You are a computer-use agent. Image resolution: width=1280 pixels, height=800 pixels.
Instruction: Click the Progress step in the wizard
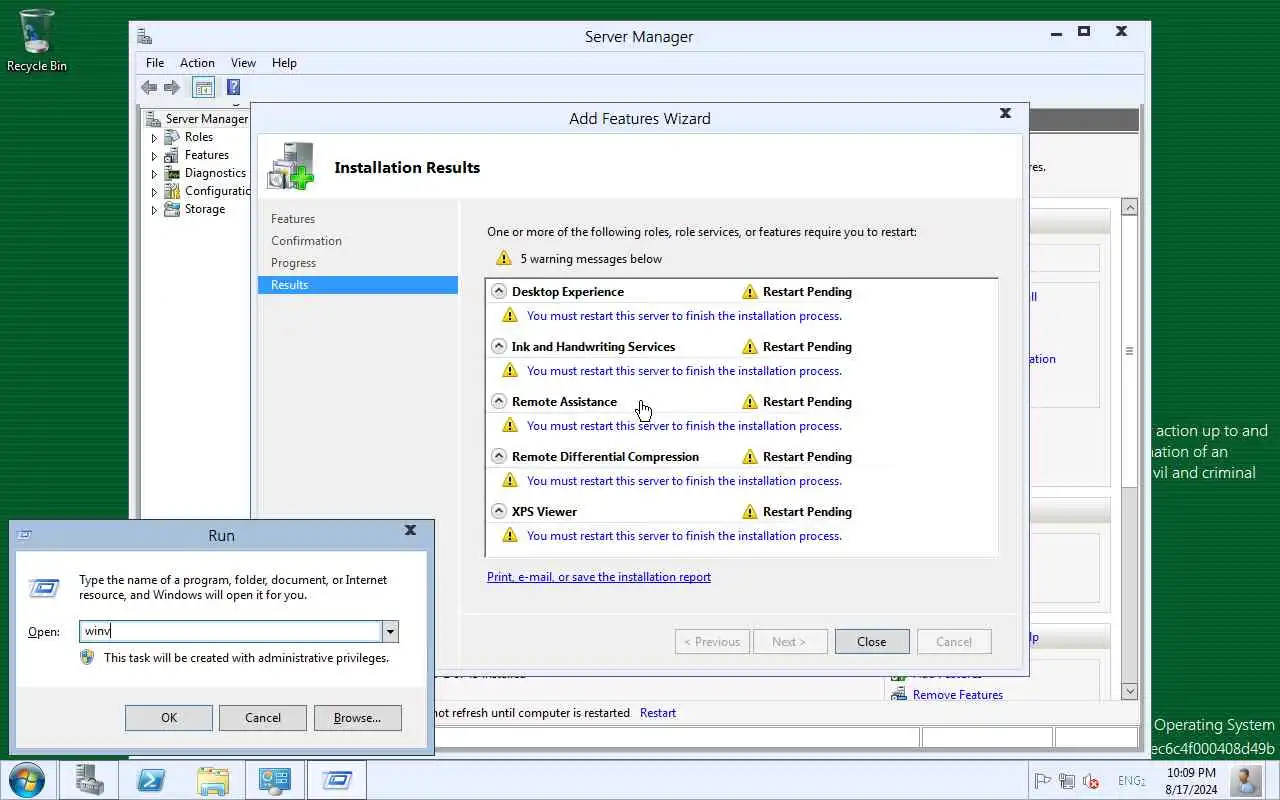[x=293, y=263]
